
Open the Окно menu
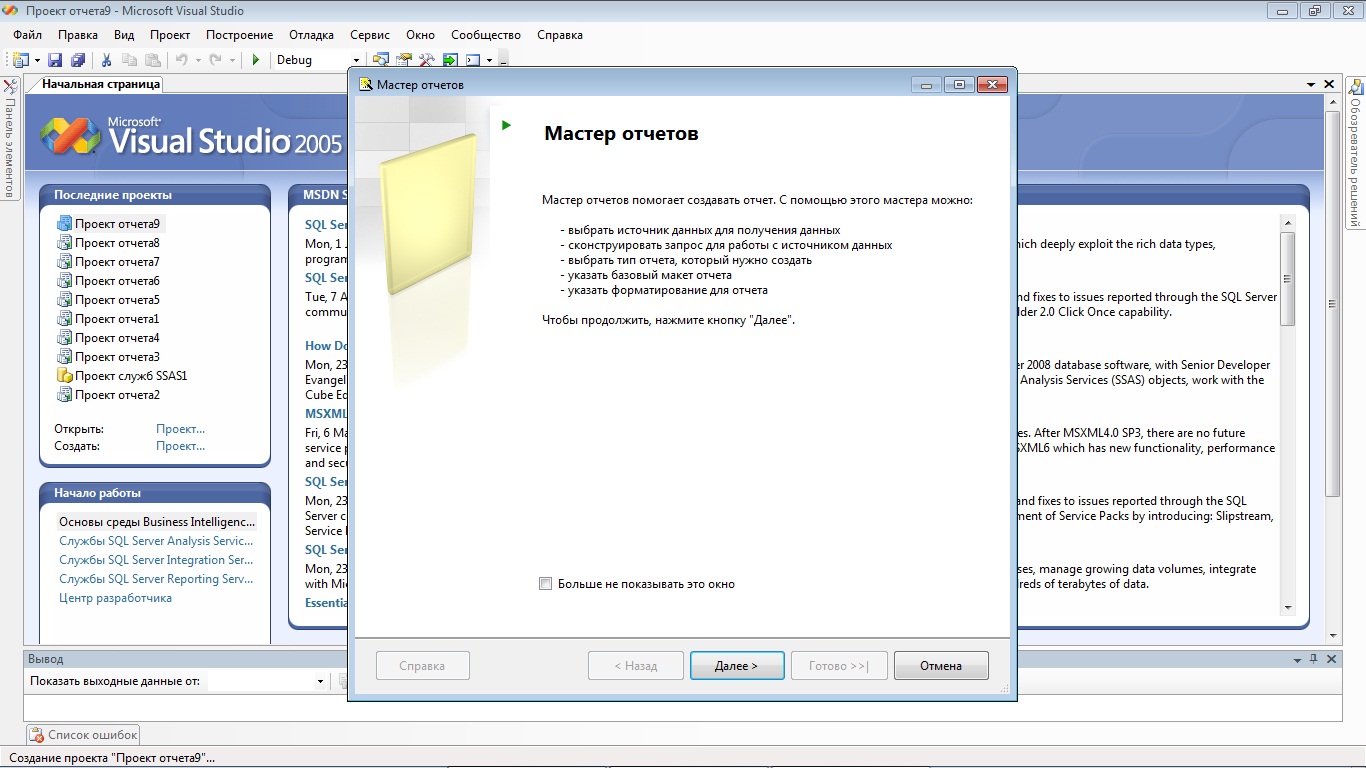click(420, 35)
